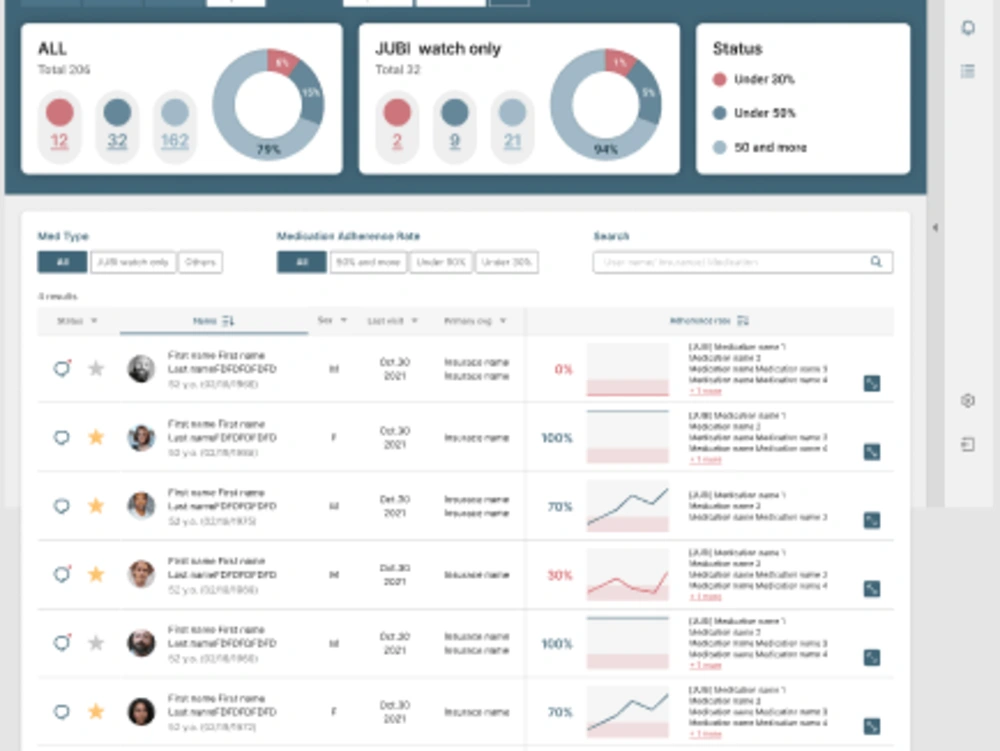Open the list icon in right sidebar
1000x751 pixels.
(968, 71)
